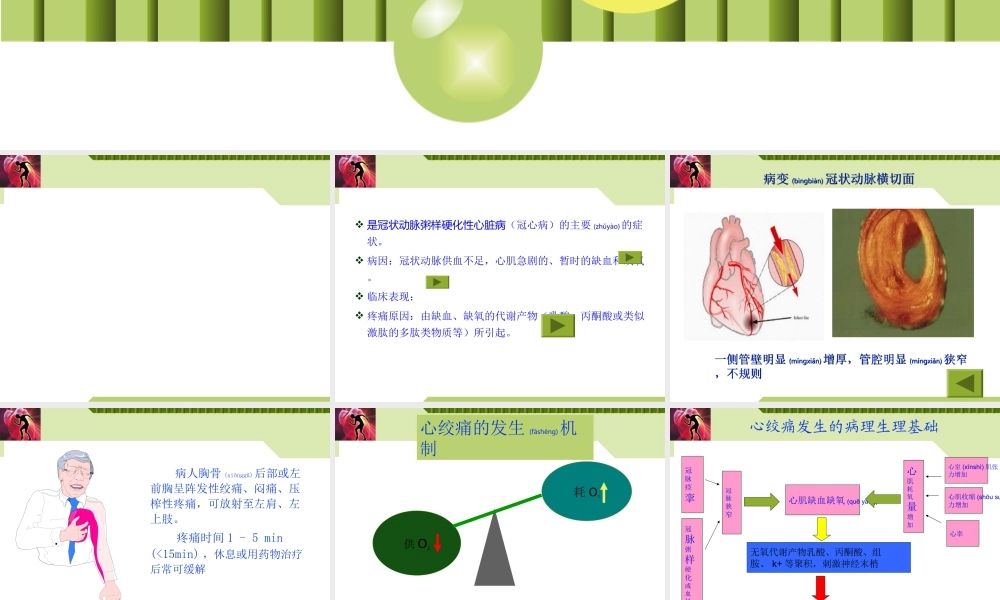
Task: Select the empty first slide thumbnail
Action: [165, 290]
